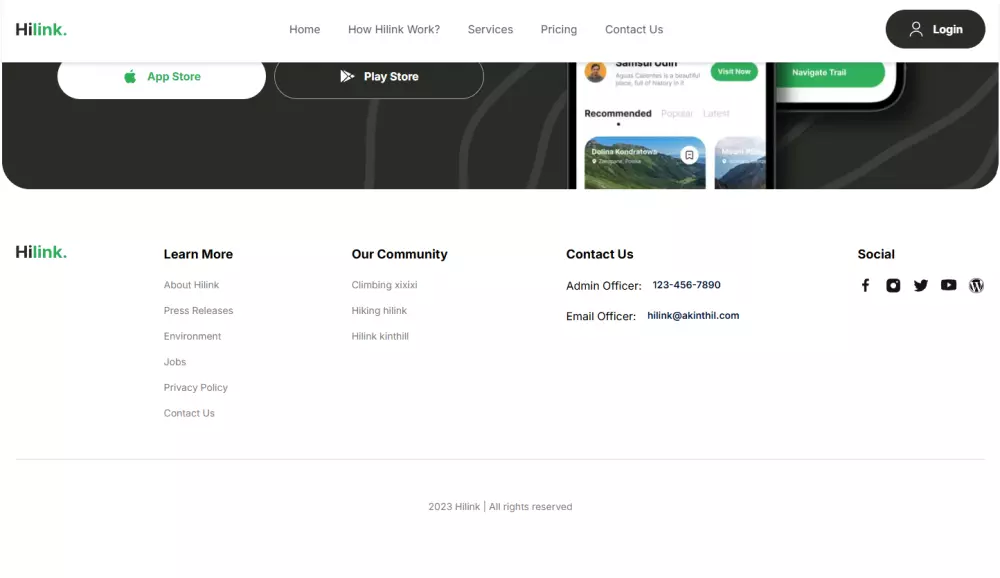Open Environment footer link

click(x=192, y=336)
